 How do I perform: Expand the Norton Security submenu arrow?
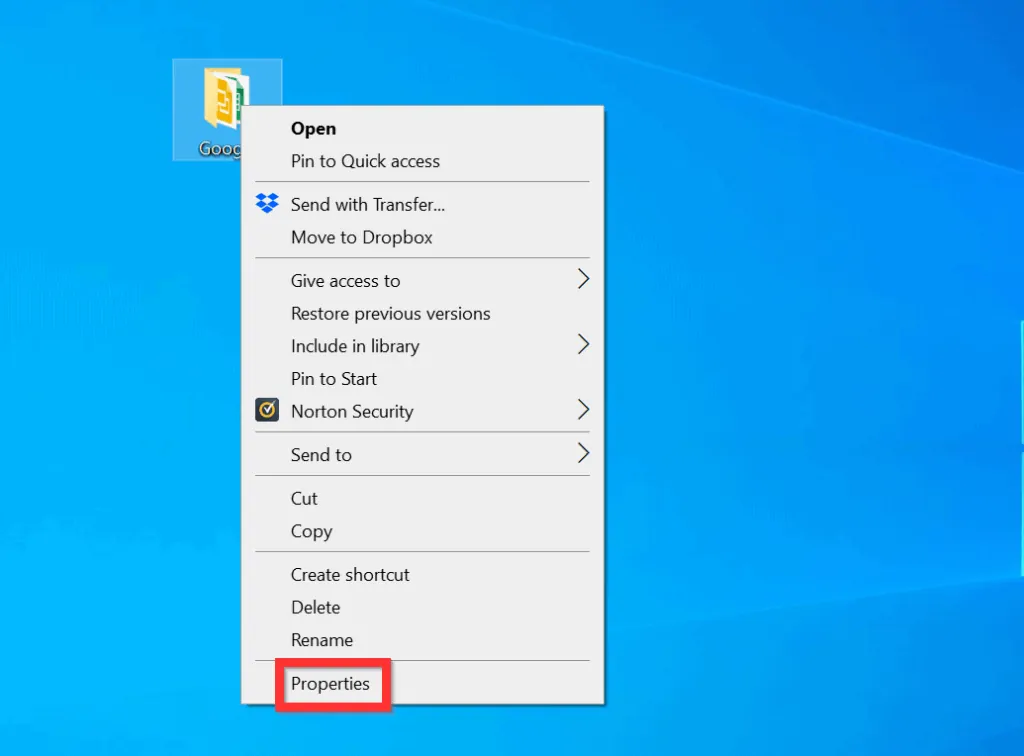[x=583, y=411]
